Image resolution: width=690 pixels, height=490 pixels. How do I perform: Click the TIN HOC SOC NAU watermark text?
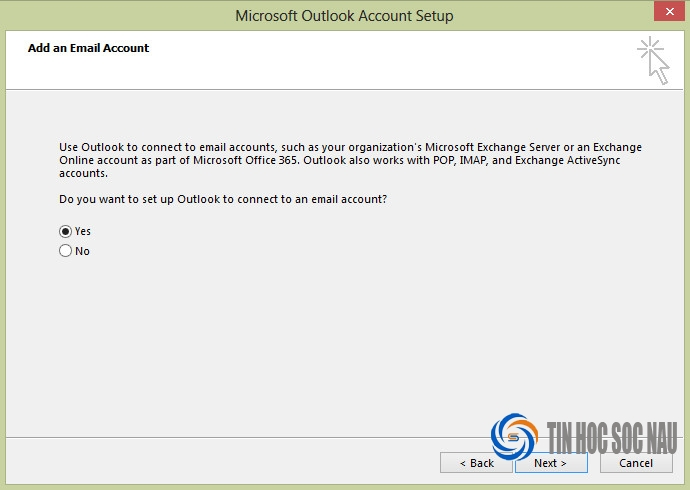point(612,438)
